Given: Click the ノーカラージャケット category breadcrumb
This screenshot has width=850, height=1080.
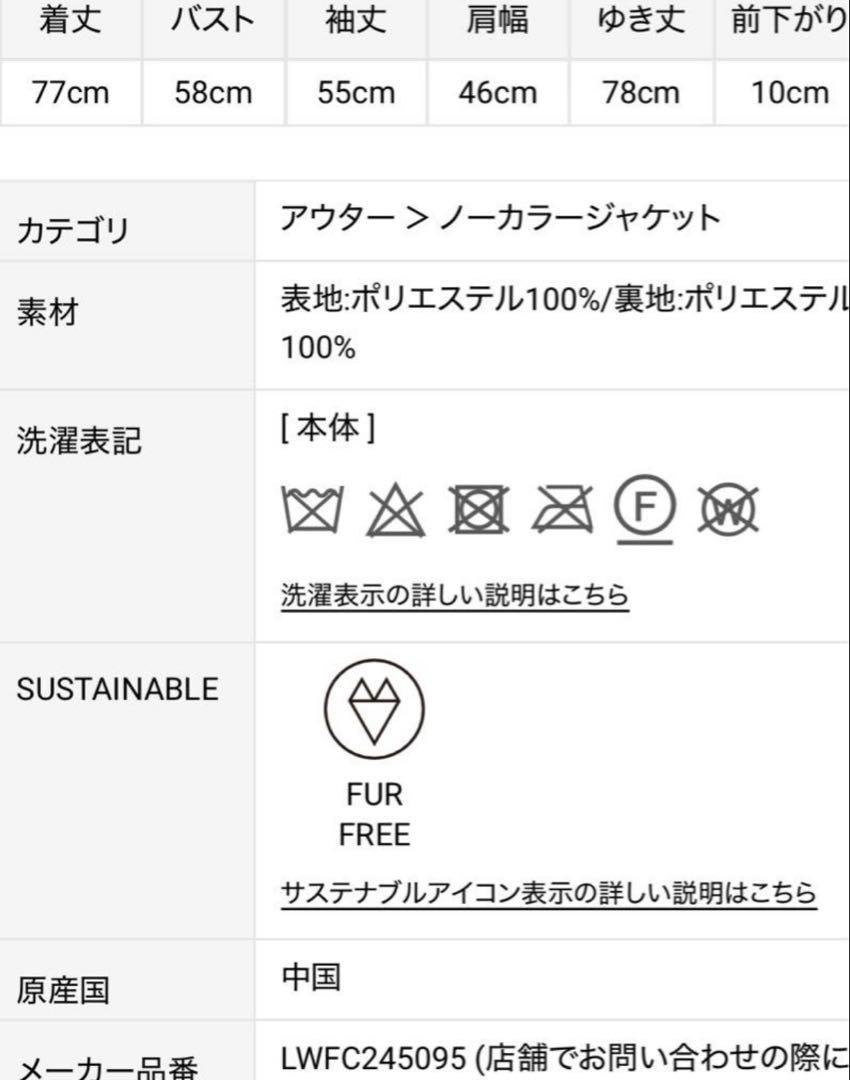Looking at the screenshot, I should 580,218.
